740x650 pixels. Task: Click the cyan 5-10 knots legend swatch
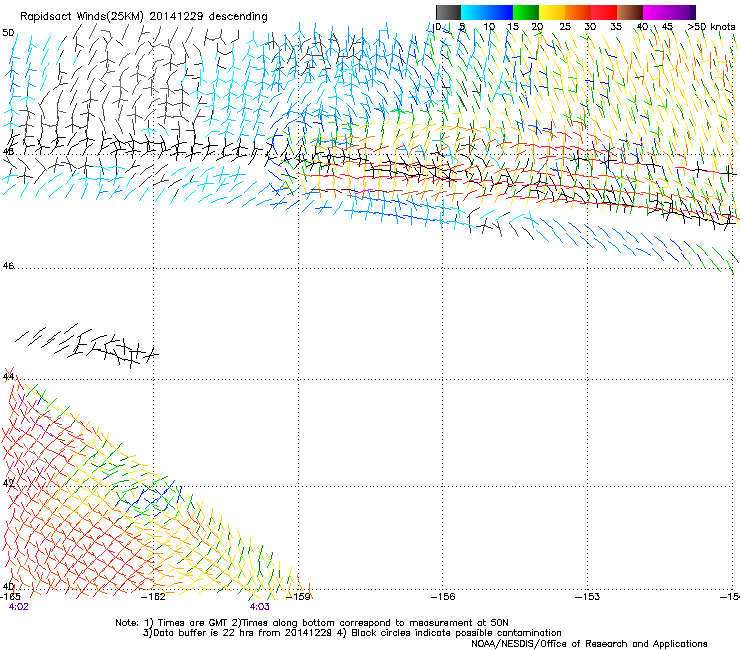tap(474, 12)
